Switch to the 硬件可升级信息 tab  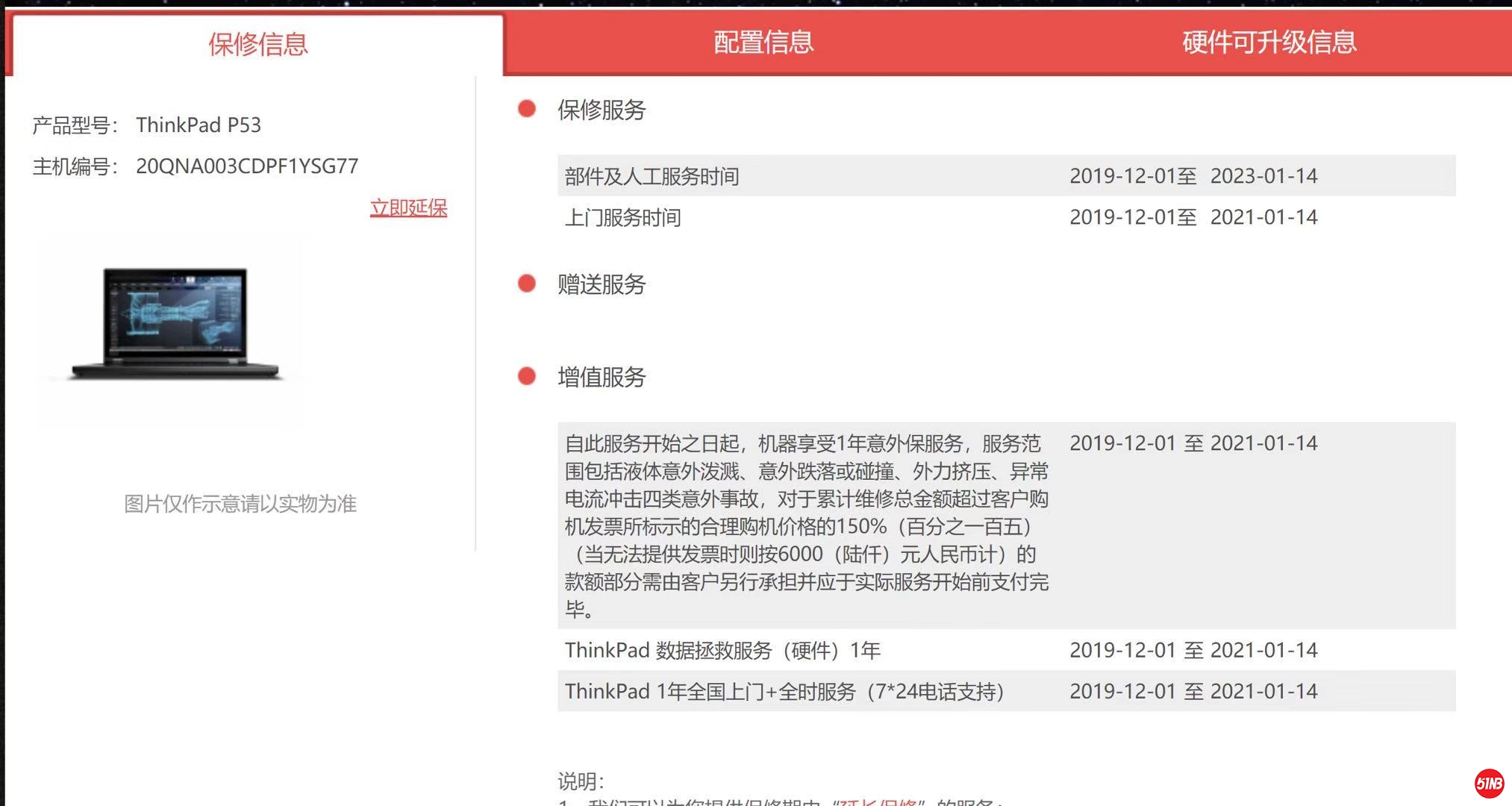1269,43
